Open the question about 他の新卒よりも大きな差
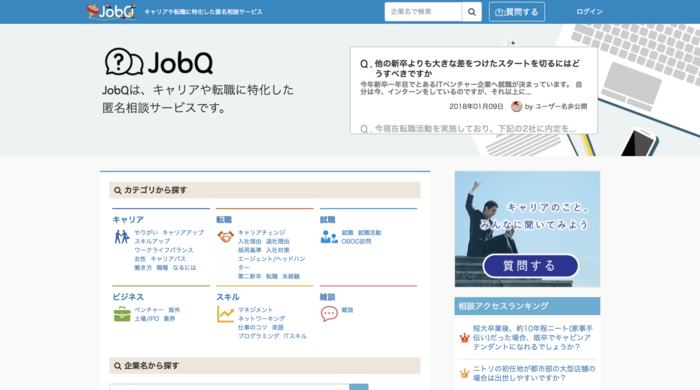The width and height of the screenshot is (700, 390). pos(477,68)
